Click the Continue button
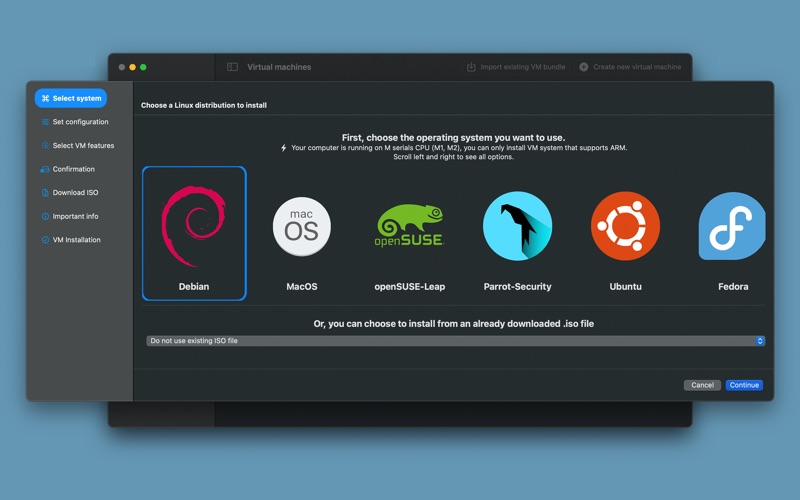Image resolution: width=800 pixels, height=500 pixels. pos(744,385)
